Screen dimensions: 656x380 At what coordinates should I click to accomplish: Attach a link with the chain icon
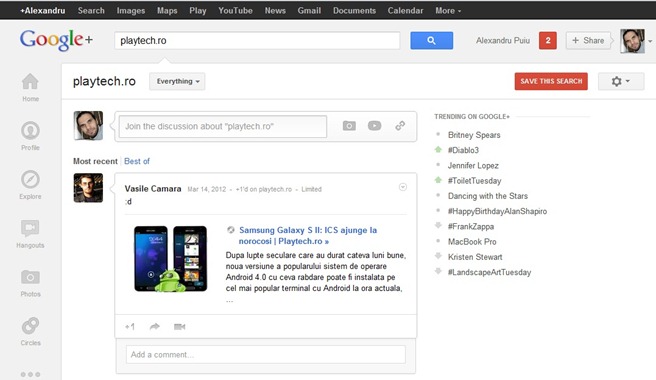click(x=400, y=126)
